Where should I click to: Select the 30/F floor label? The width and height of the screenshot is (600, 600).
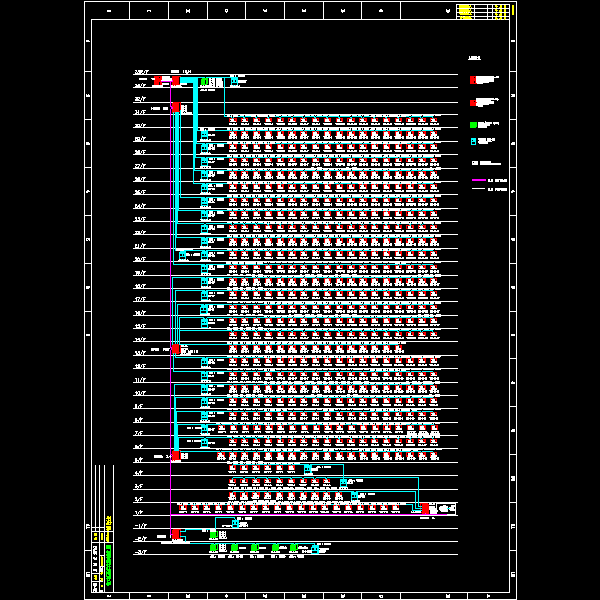point(140,126)
